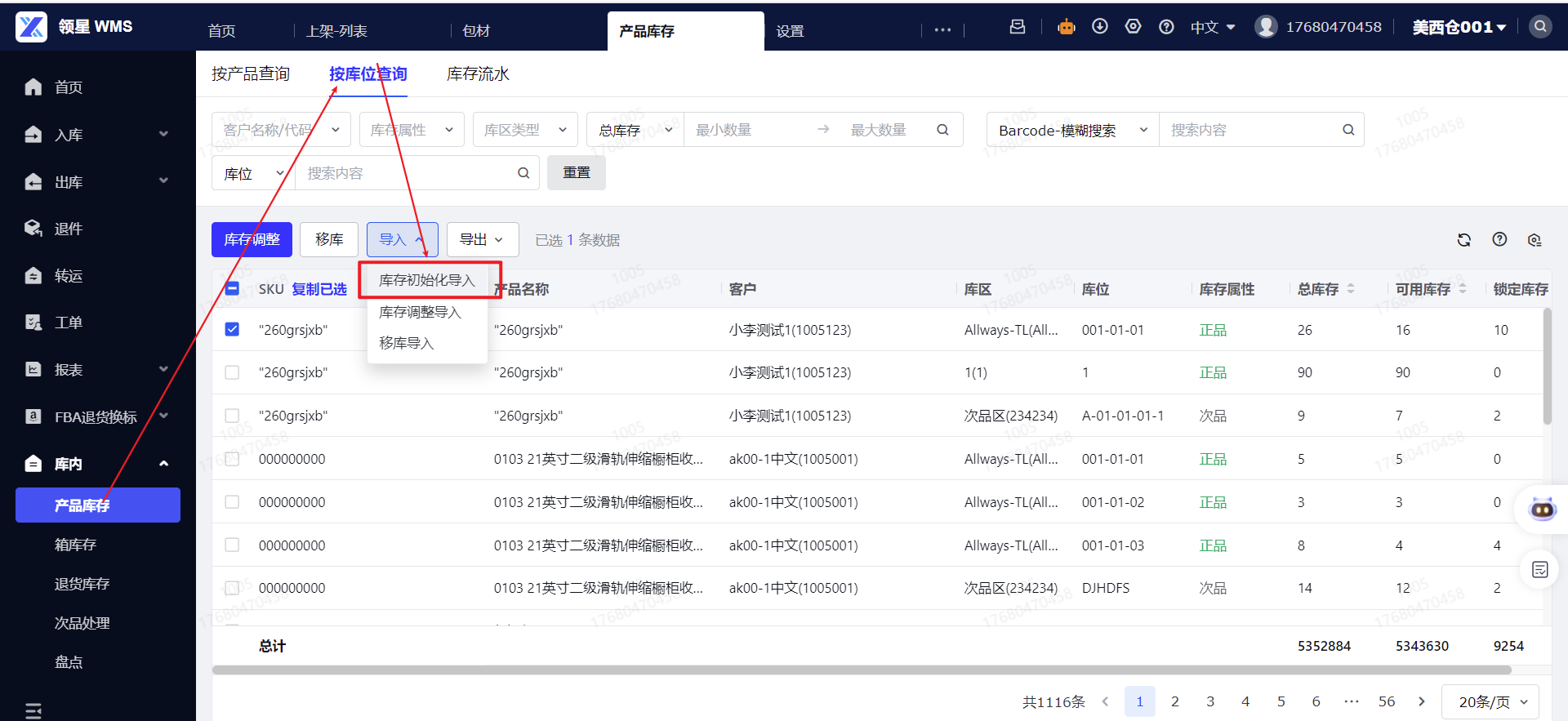Open the table column settings icon
Screen dimensions: 1568x721
pyautogui.click(x=1535, y=240)
